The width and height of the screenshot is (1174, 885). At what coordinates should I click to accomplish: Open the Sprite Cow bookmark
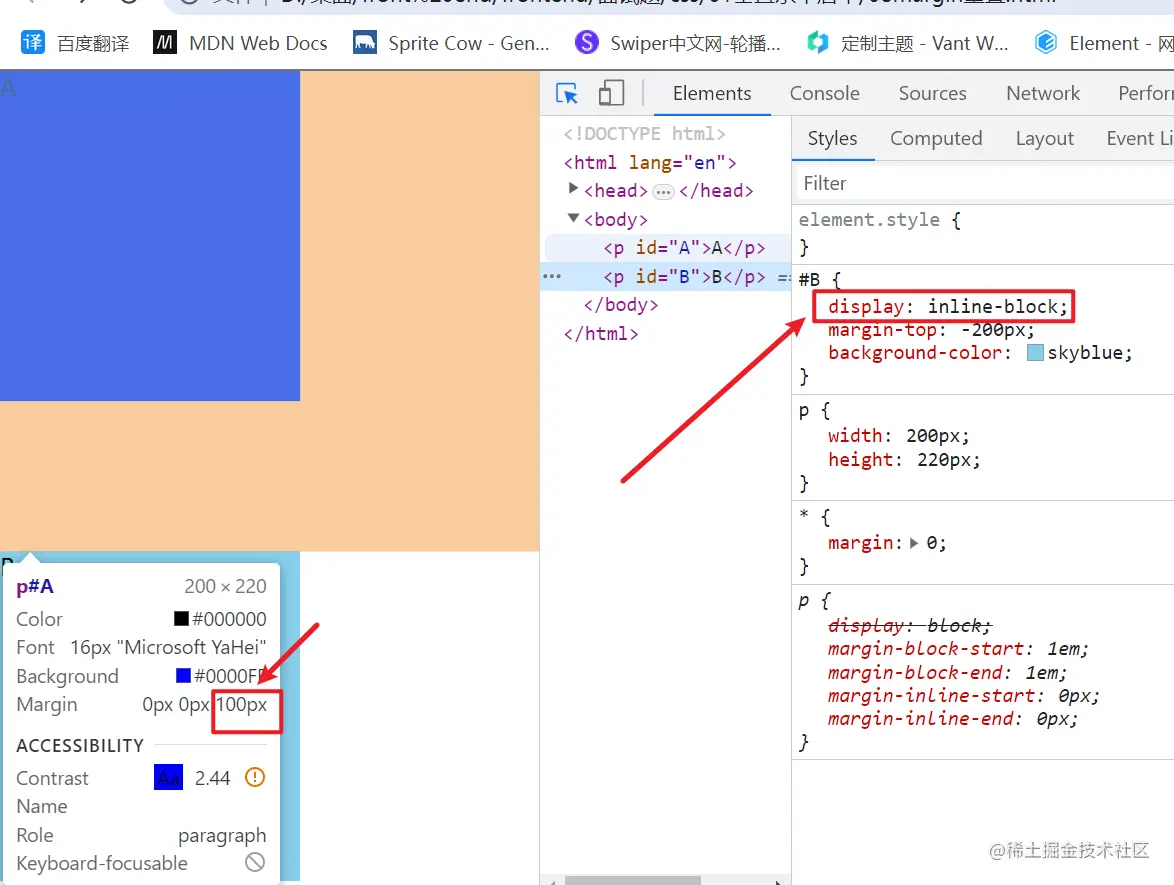coord(451,43)
